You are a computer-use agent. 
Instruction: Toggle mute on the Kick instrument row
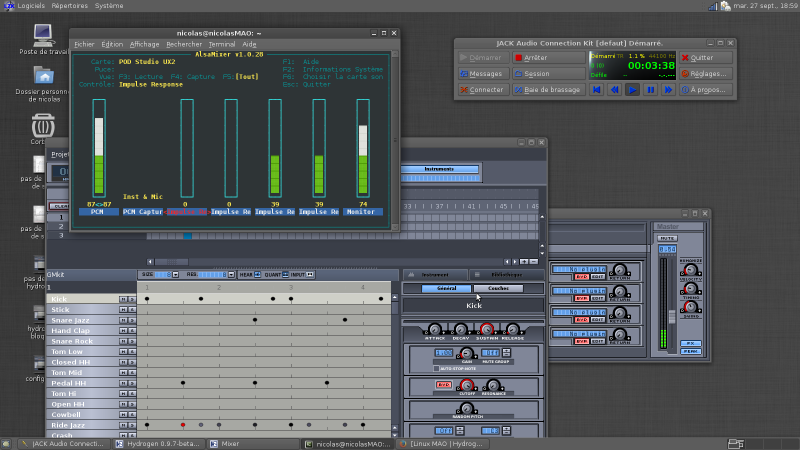tap(123, 298)
